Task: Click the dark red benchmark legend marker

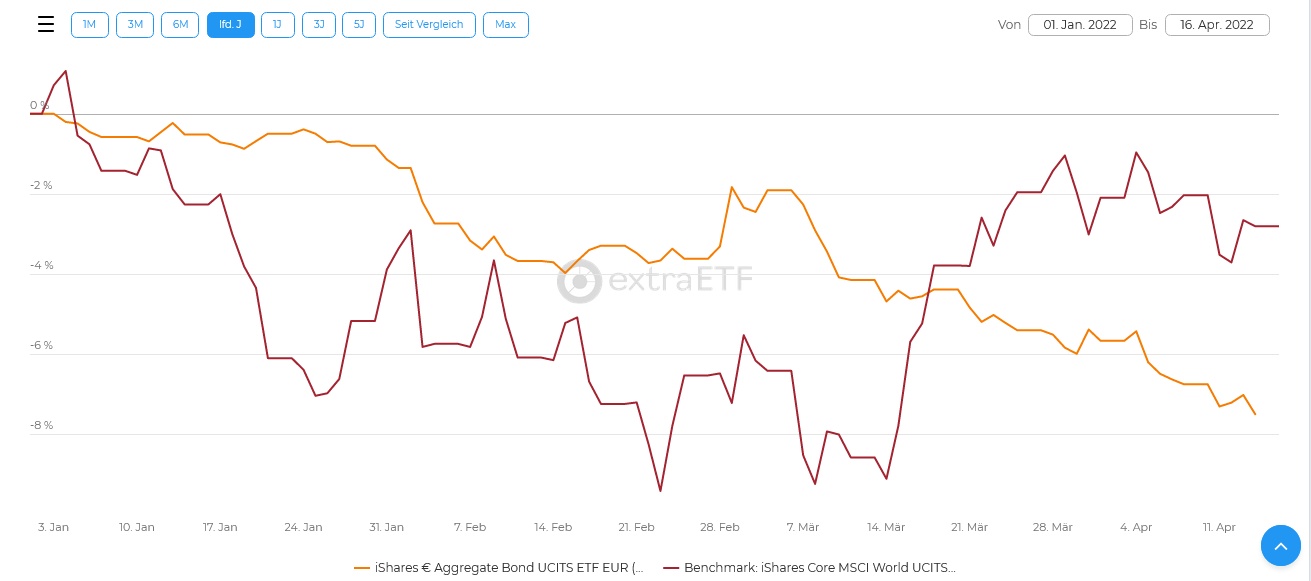Action: pos(671,568)
